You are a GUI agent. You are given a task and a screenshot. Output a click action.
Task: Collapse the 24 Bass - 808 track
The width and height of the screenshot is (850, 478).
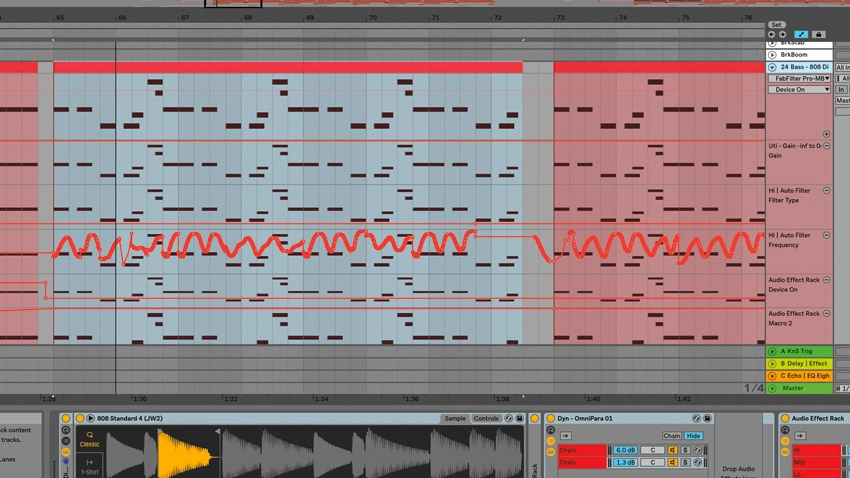(x=772, y=67)
